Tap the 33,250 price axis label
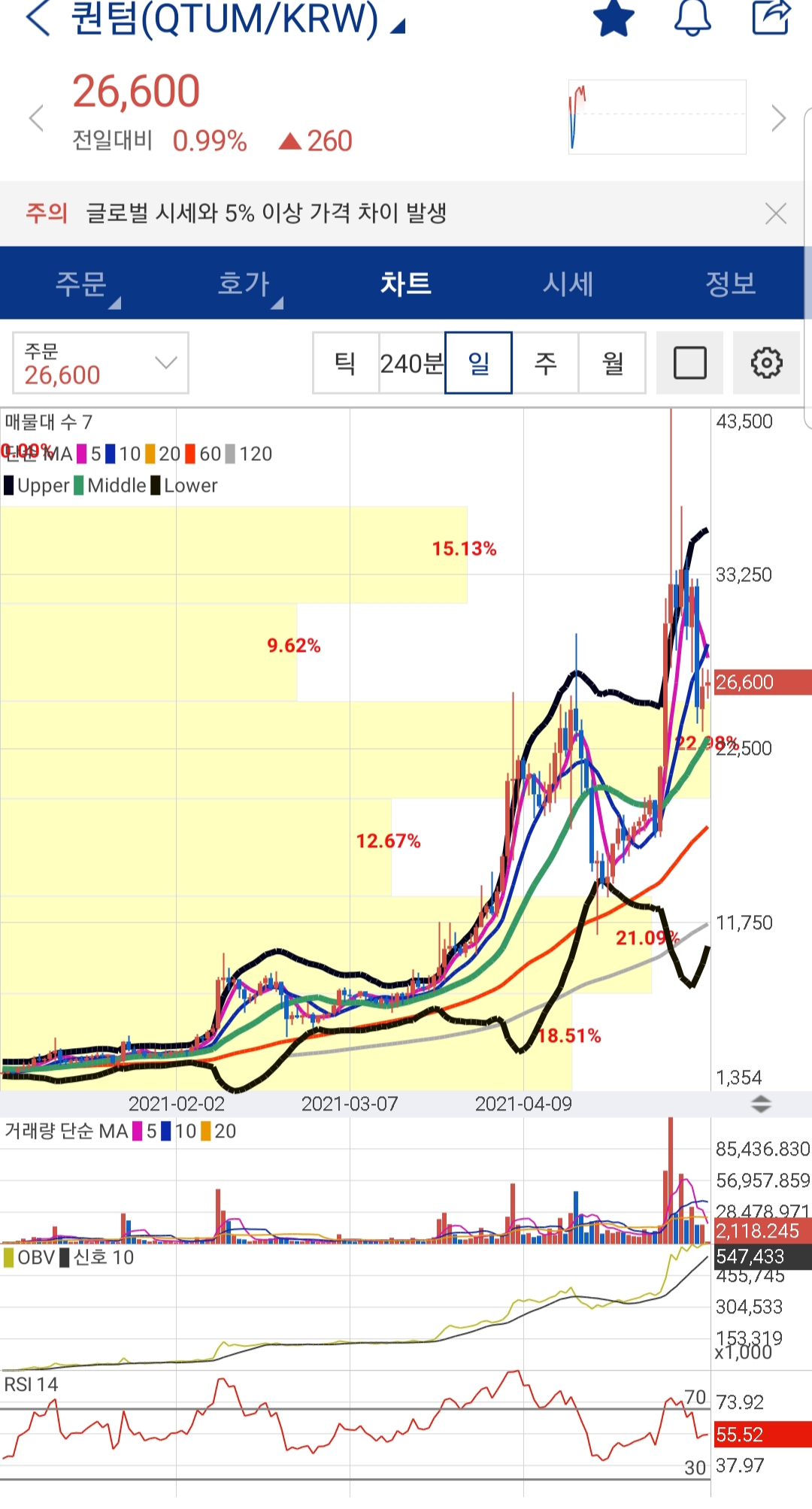 744,575
